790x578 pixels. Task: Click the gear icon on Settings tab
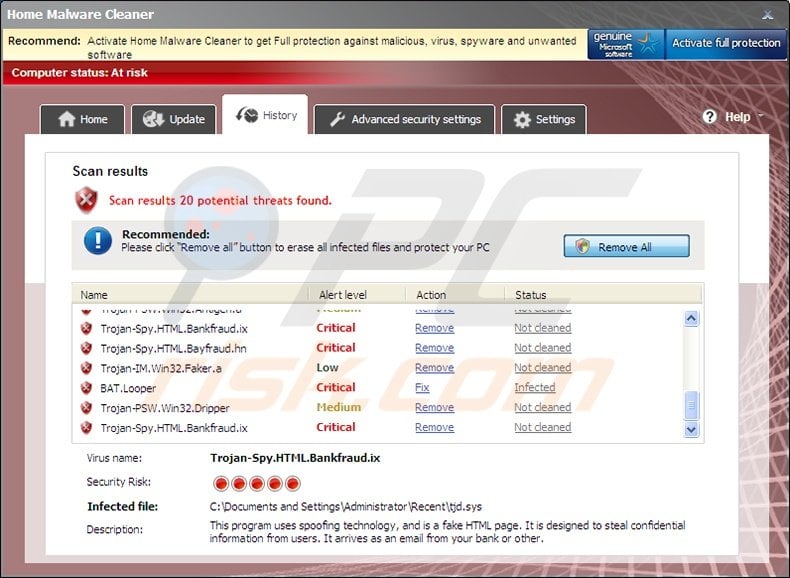coord(522,119)
